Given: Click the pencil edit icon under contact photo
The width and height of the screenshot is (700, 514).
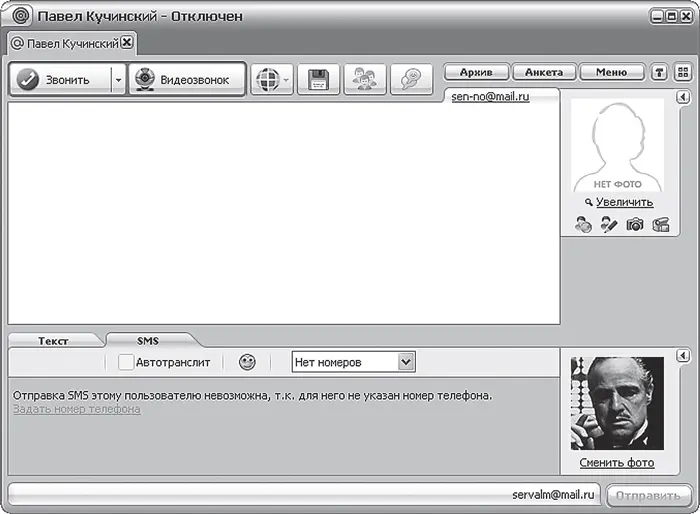Looking at the screenshot, I should pyautogui.click(x=609, y=225).
